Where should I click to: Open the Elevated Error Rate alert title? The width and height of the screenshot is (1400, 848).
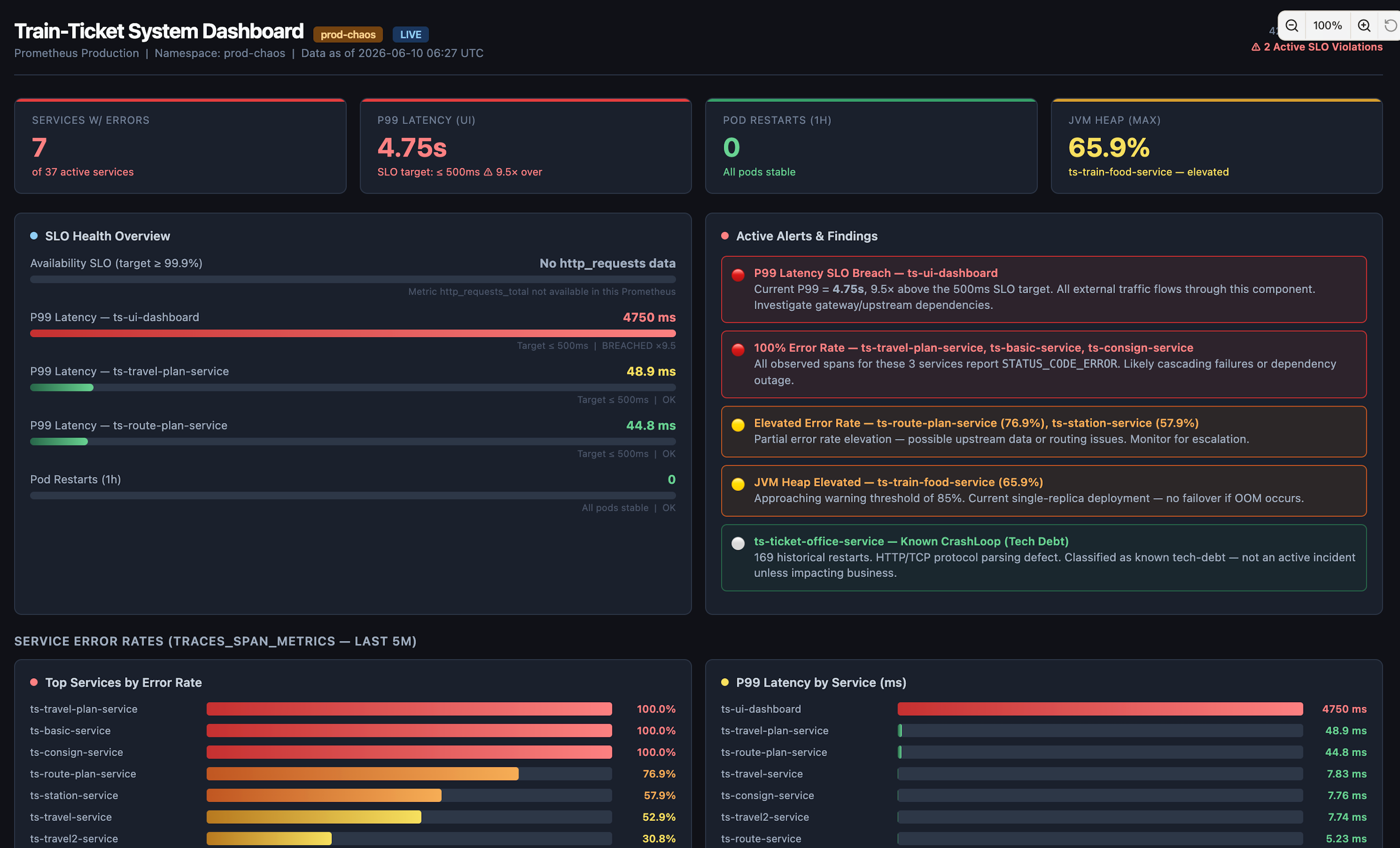976,423
